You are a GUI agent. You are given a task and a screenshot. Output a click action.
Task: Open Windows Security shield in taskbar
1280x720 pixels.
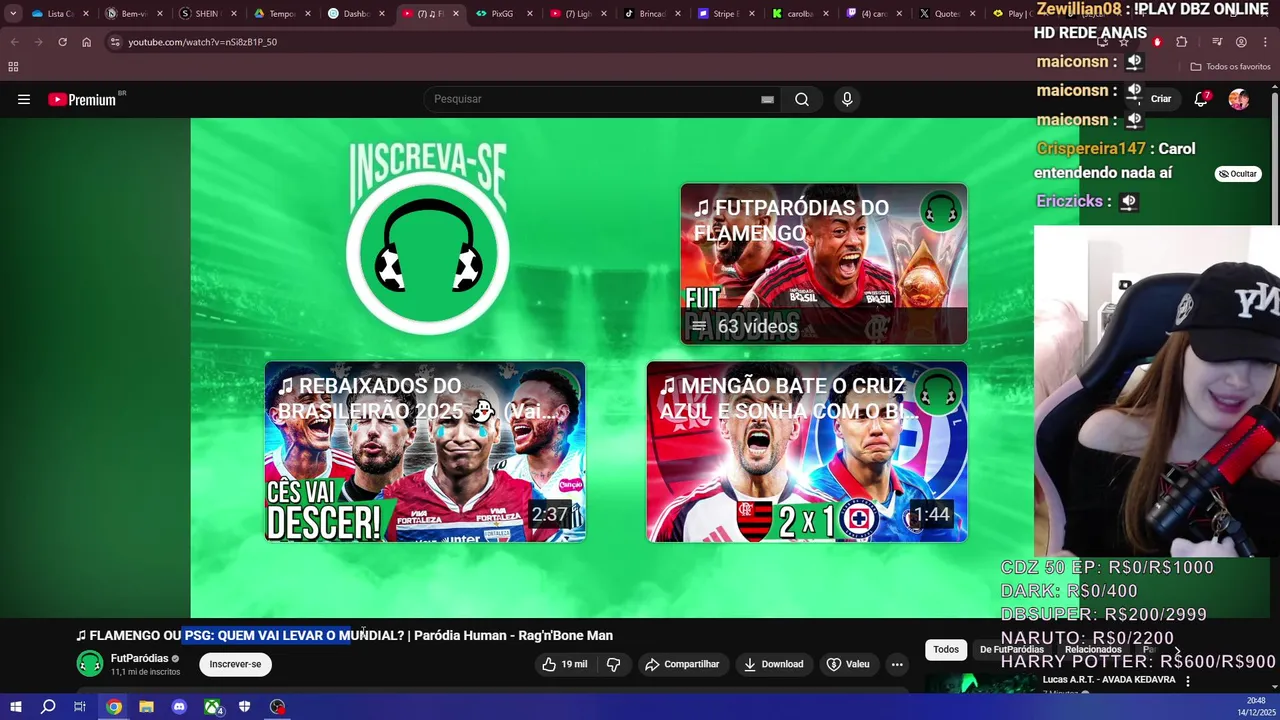pos(245,707)
